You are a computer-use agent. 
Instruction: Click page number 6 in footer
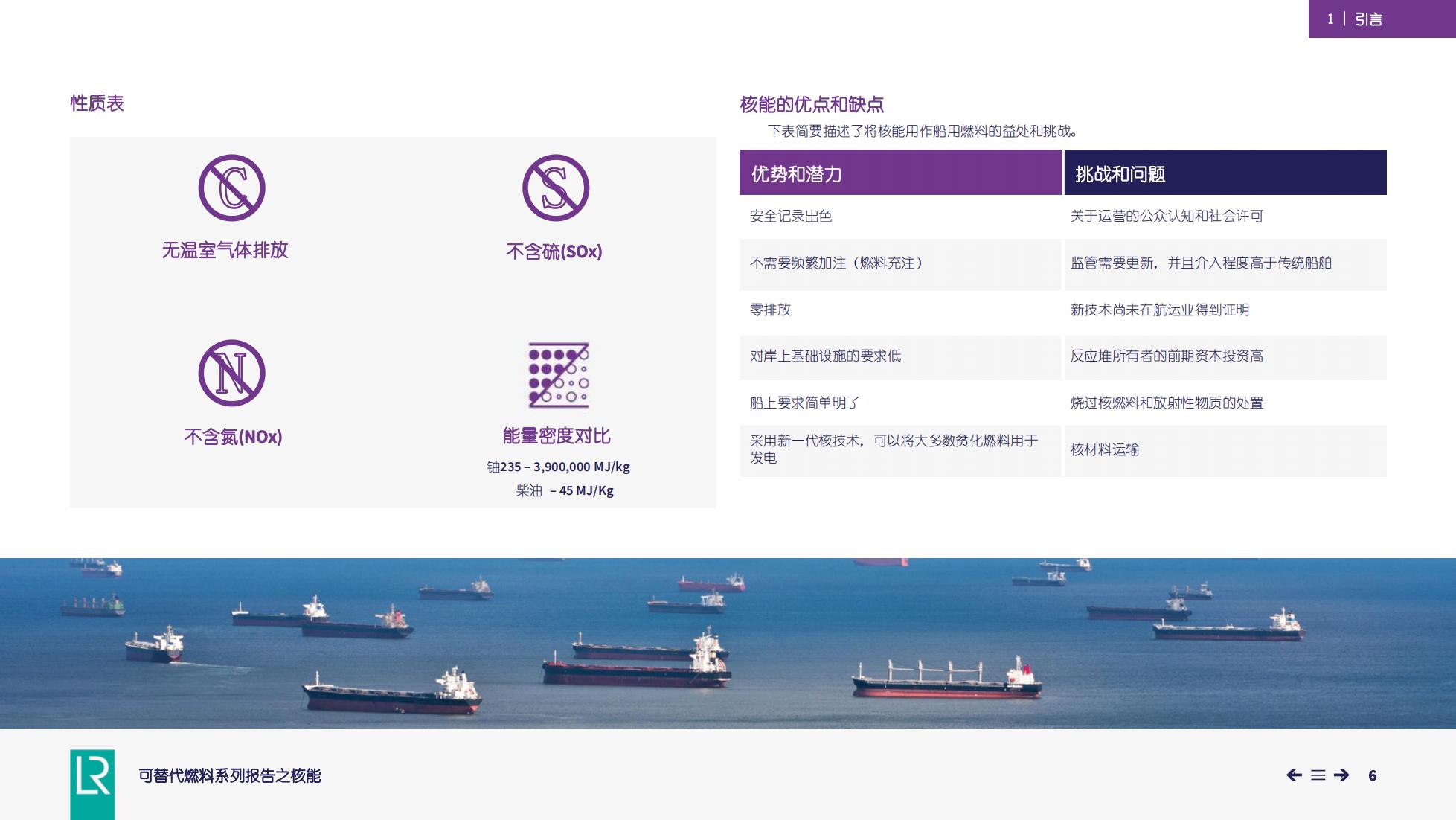coord(1373,775)
